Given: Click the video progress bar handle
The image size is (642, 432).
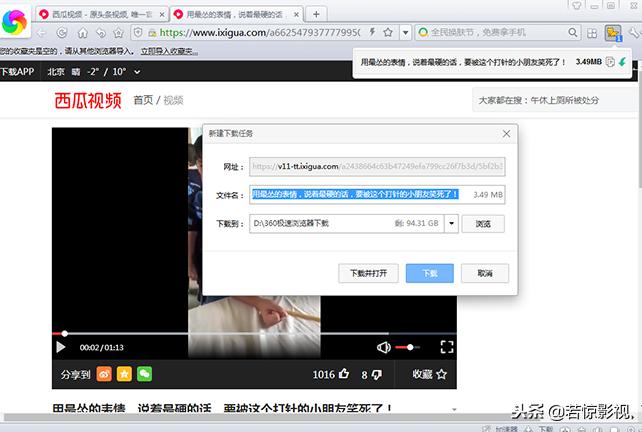Looking at the screenshot, I should click(x=64, y=333).
